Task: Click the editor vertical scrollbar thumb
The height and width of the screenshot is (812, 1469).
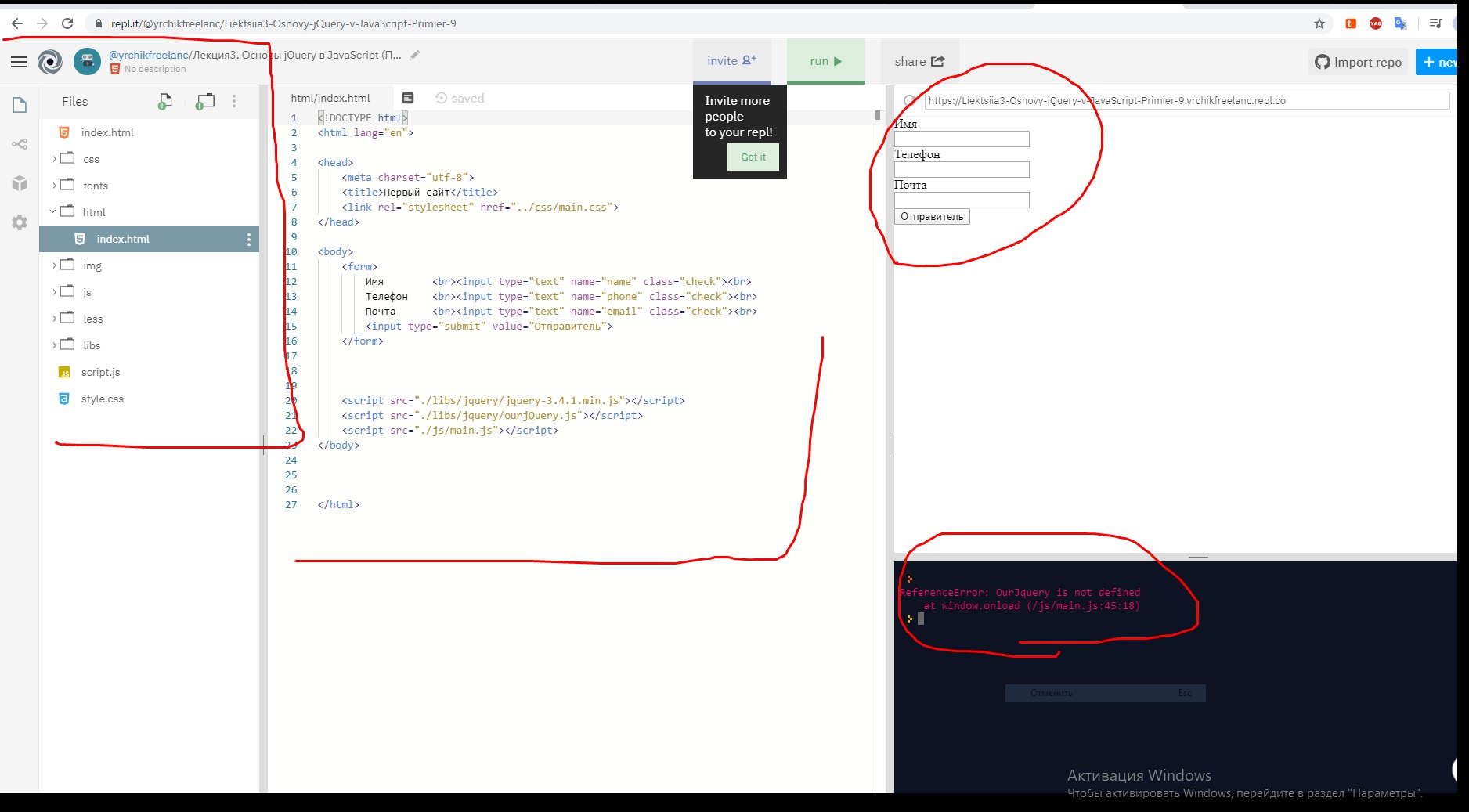Action: [877, 115]
